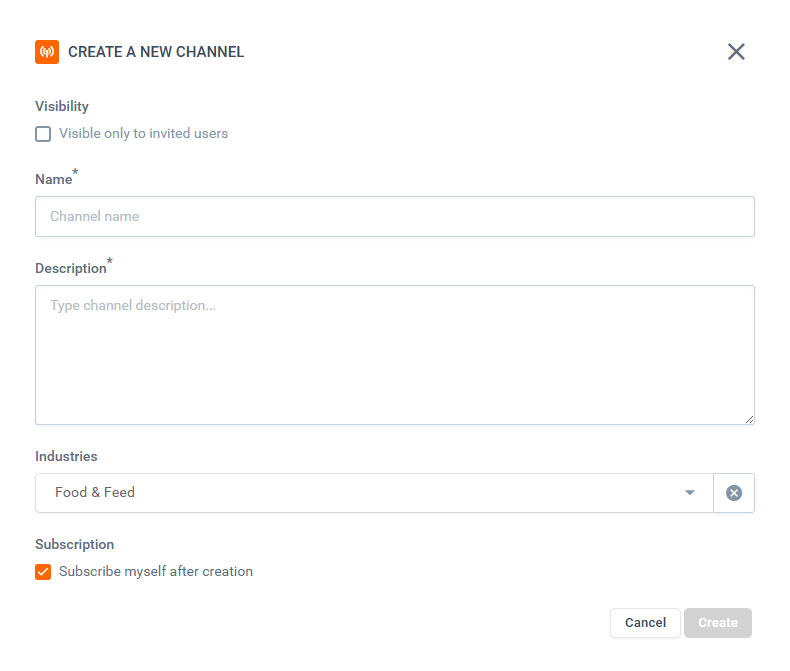Screen dimensions: 790x671
Task: Click the Name field label
Action: [53, 180]
